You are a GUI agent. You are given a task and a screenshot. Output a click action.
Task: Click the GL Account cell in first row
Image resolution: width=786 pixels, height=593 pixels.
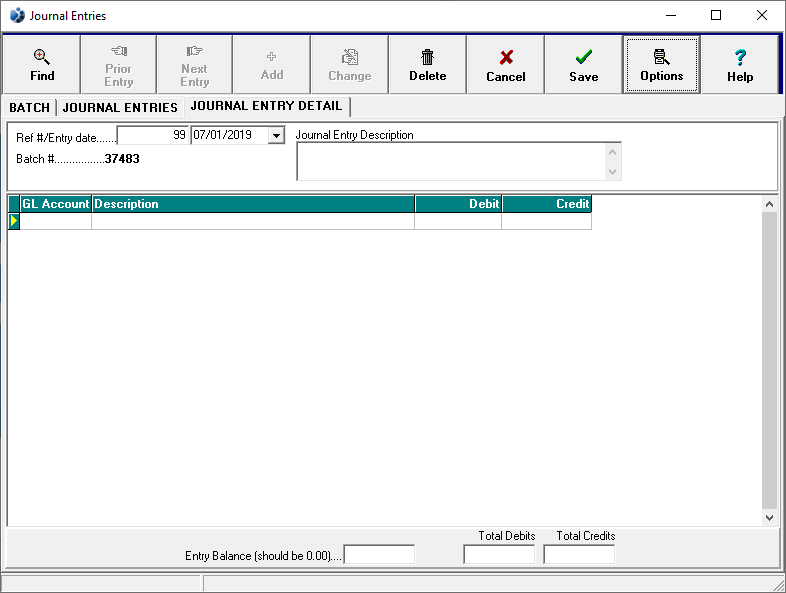(56, 221)
